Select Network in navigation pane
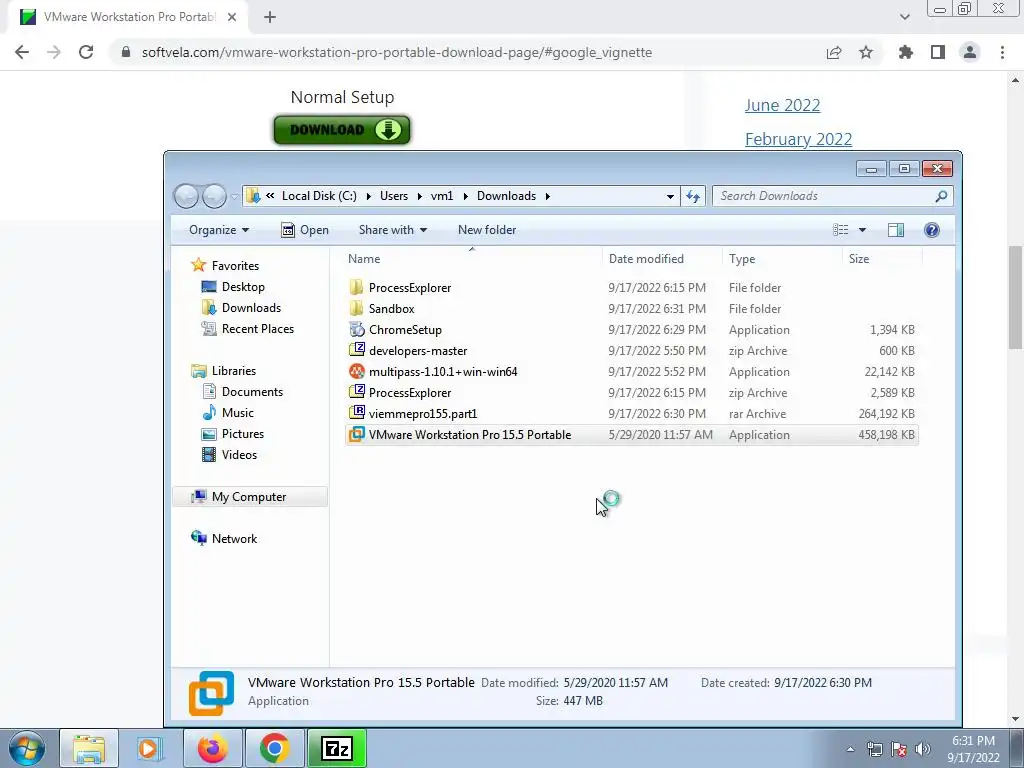The height and width of the screenshot is (768, 1024). (224, 539)
